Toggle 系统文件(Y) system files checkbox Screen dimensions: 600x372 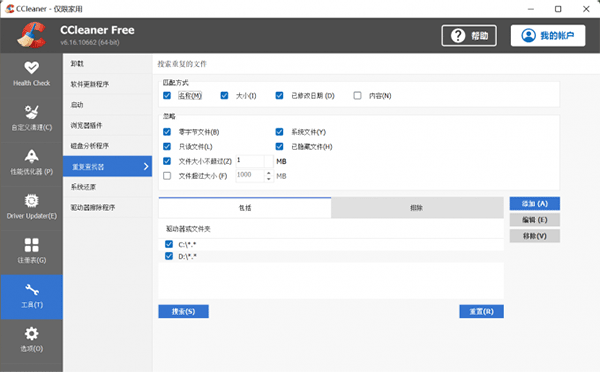279,132
